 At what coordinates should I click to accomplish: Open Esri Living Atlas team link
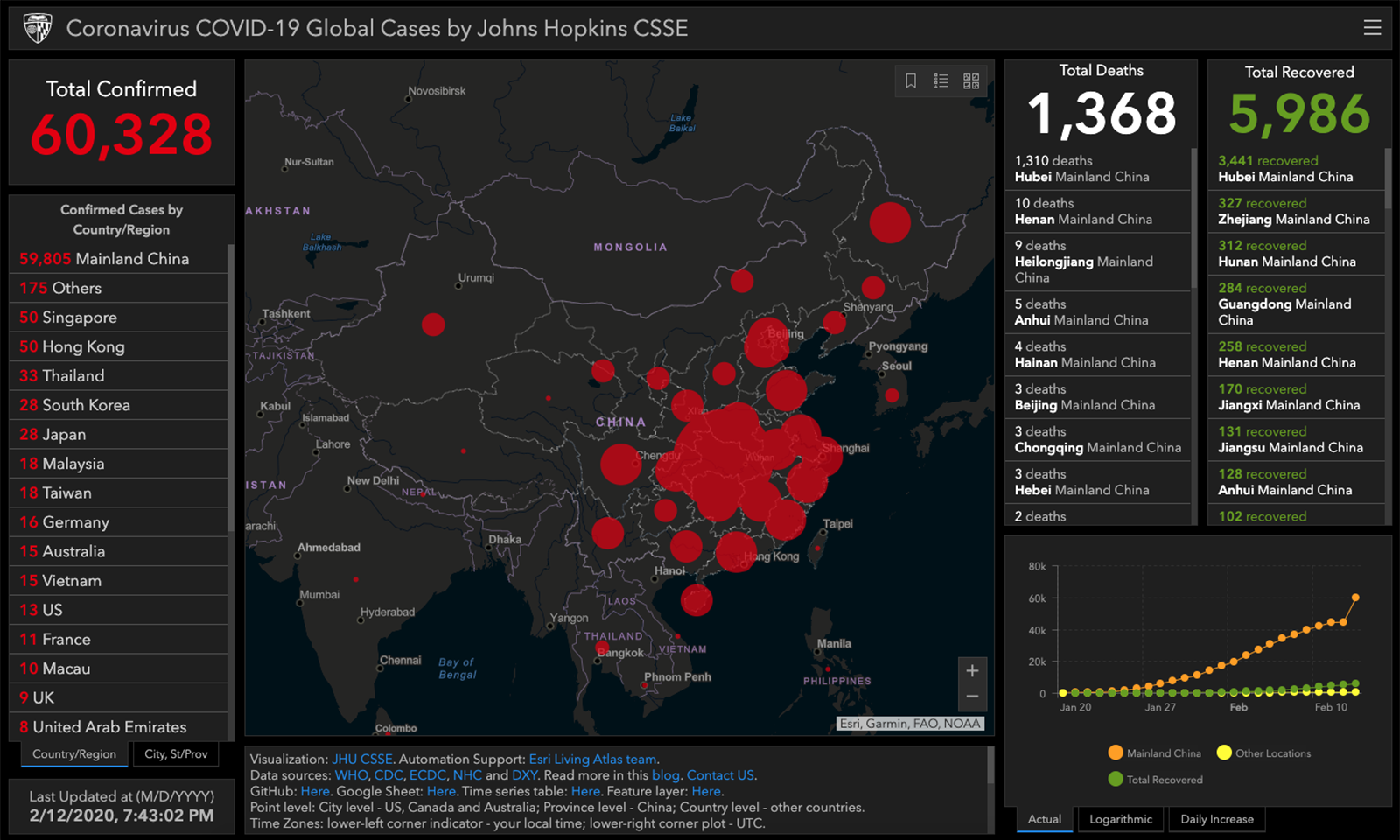[592, 759]
